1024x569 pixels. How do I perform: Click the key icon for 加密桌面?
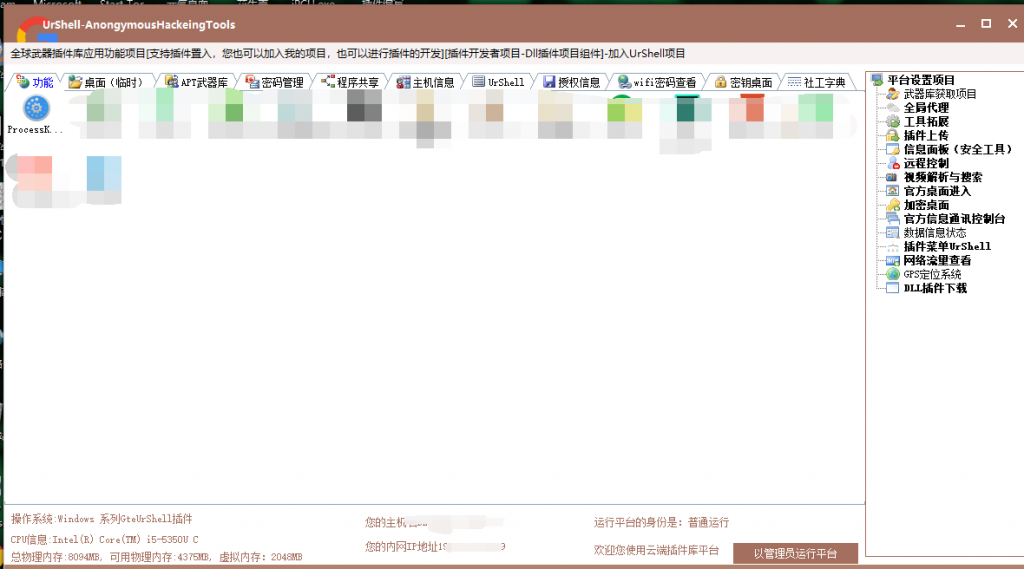click(892, 205)
